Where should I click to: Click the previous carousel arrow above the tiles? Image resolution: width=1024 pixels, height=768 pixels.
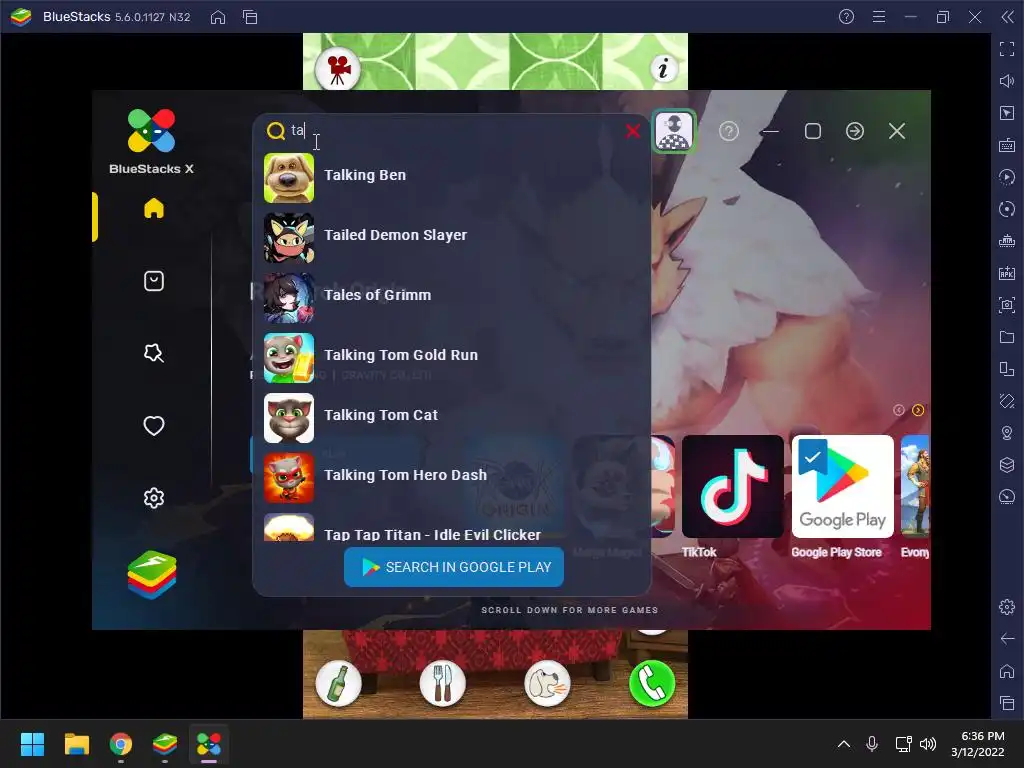[x=899, y=410]
